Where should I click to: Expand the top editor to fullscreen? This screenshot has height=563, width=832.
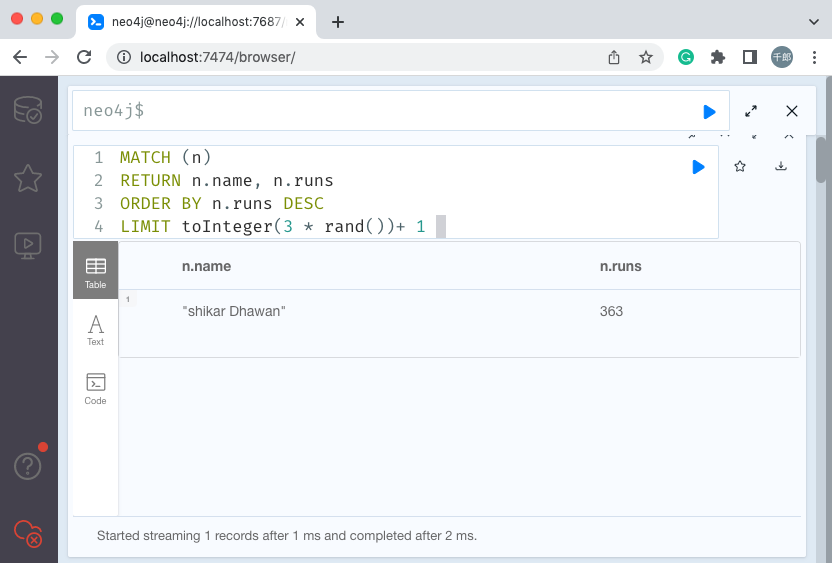(x=751, y=111)
